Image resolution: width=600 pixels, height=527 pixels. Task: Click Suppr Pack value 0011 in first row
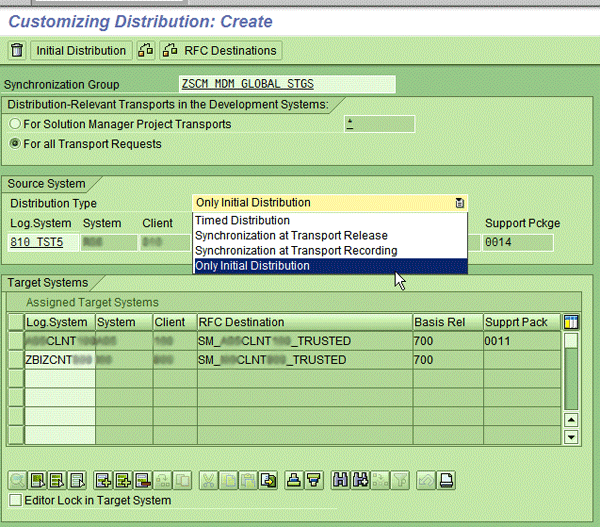[522, 341]
